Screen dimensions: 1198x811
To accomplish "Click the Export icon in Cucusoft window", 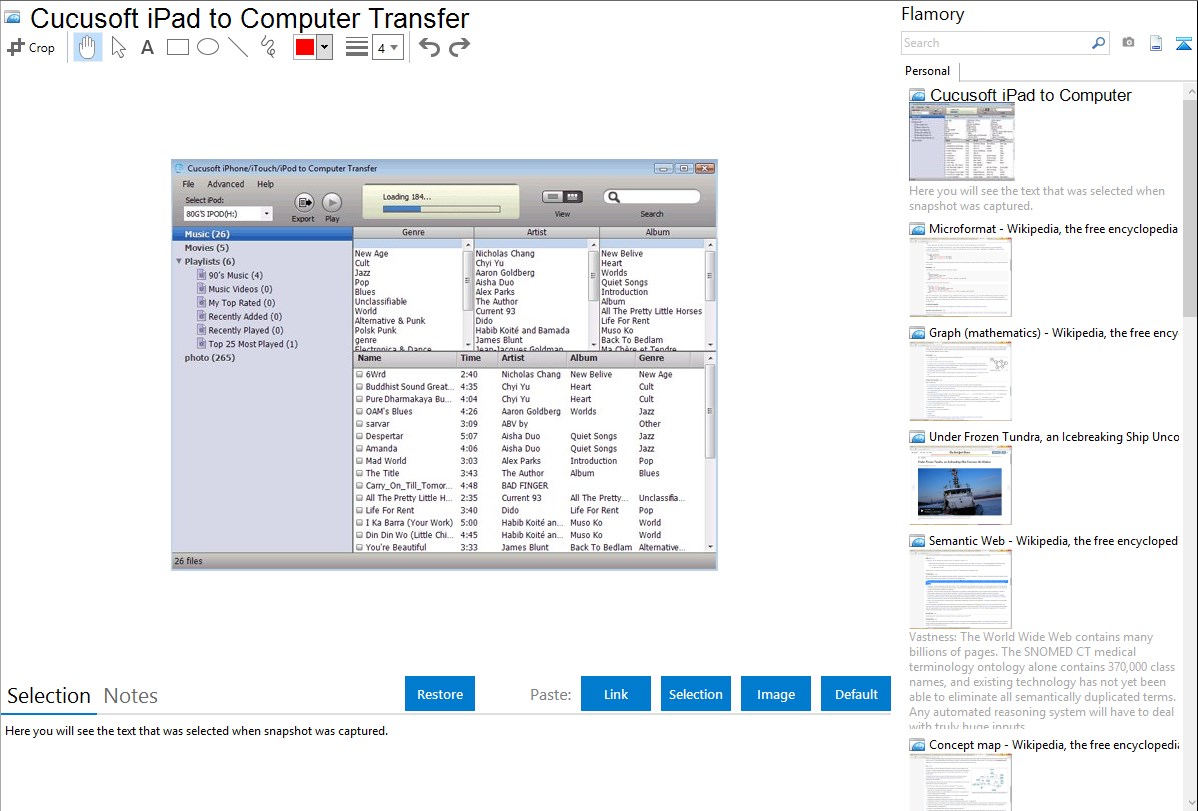I will tap(303, 202).
